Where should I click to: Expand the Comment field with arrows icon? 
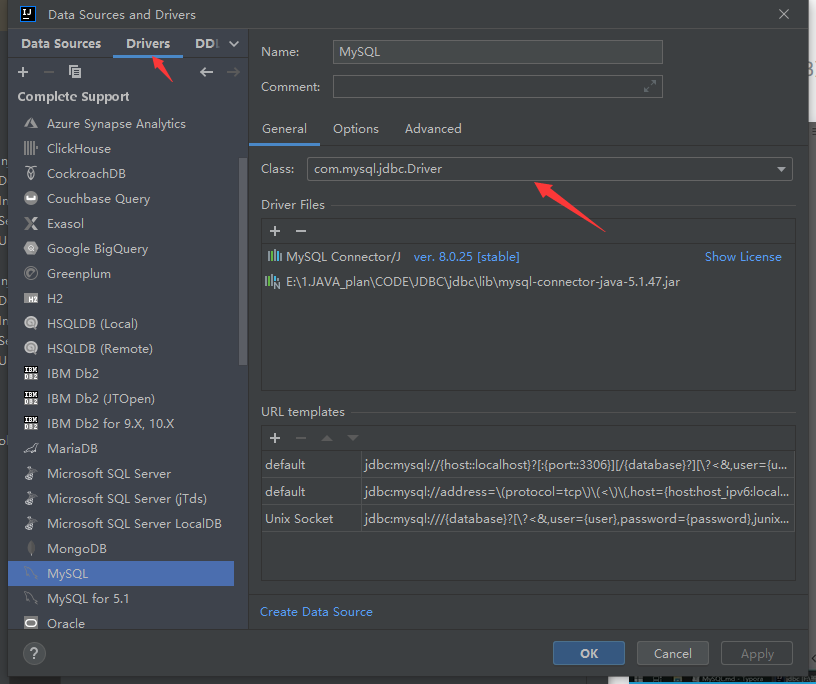pos(649,86)
